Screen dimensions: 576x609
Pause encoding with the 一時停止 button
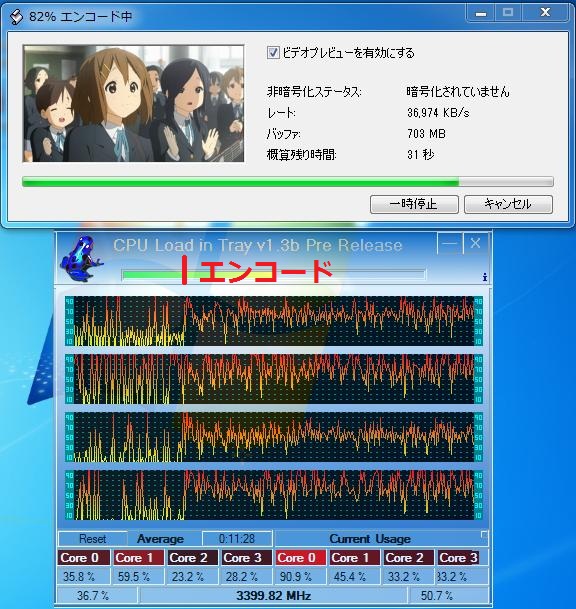pos(414,204)
